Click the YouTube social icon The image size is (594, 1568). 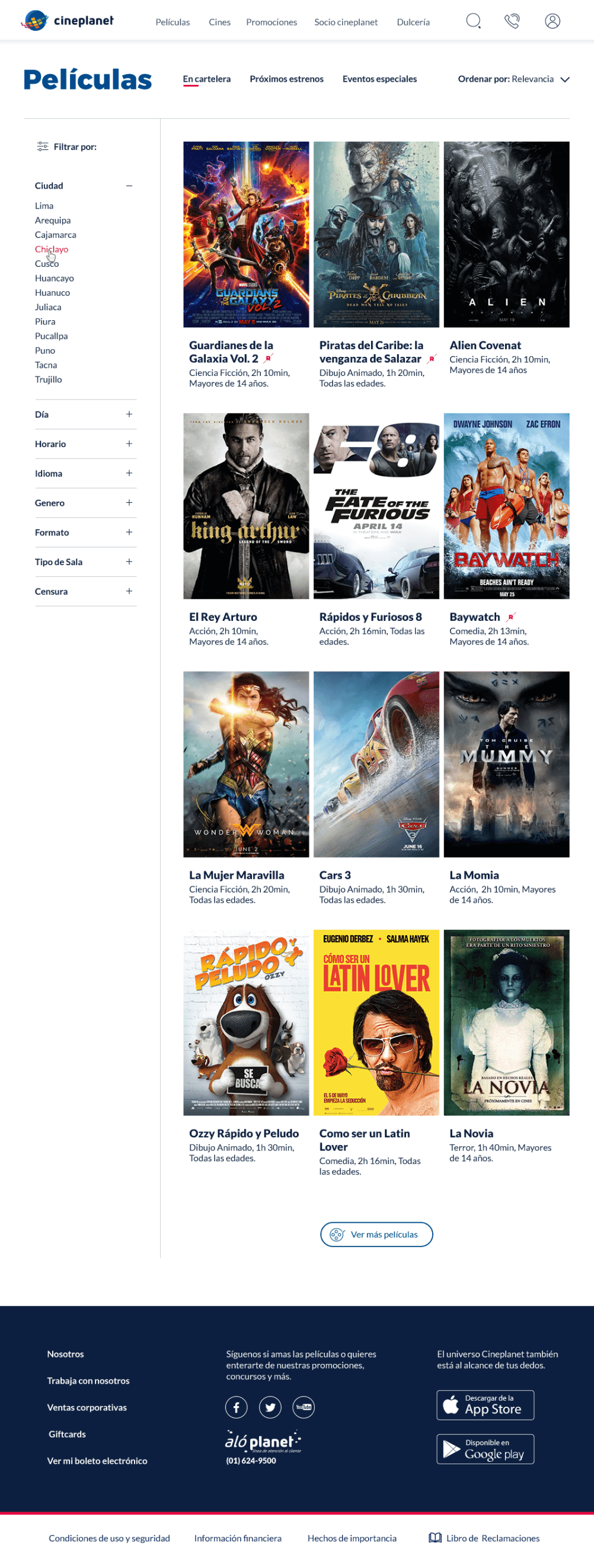pyautogui.click(x=304, y=1407)
